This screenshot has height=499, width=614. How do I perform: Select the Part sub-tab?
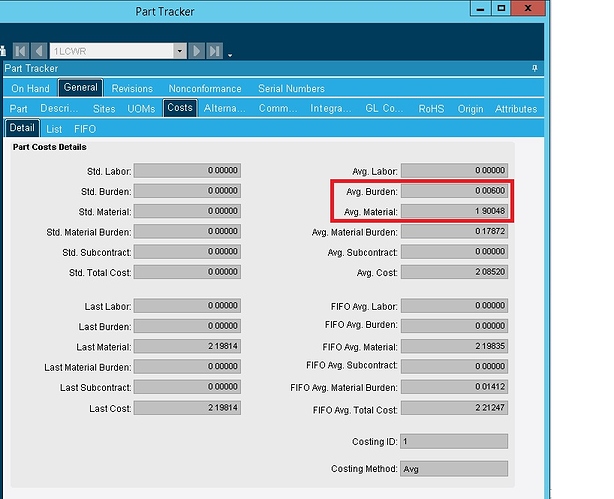[18, 108]
